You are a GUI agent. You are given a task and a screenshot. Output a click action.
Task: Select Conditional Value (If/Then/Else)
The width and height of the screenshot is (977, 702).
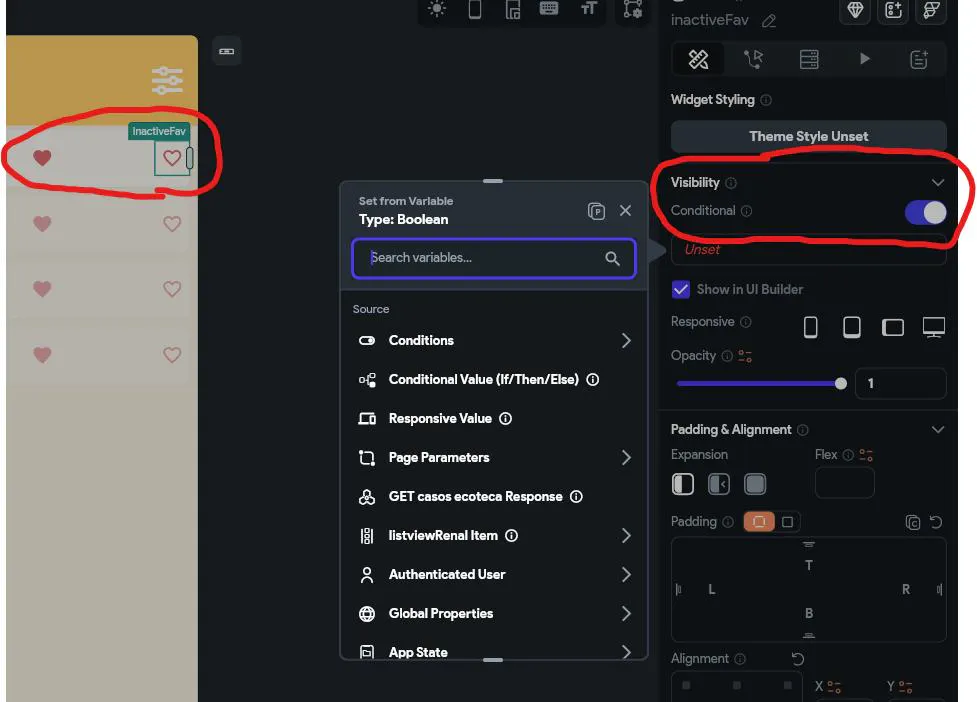pyautogui.click(x=493, y=379)
